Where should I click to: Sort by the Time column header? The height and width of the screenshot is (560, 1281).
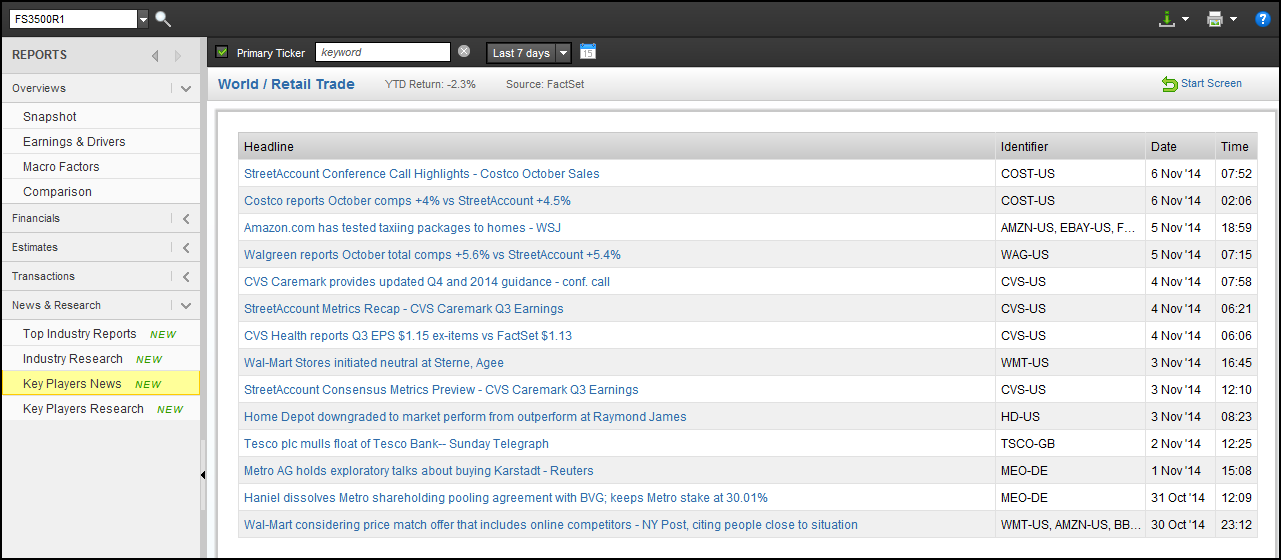pyautogui.click(x=1236, y=147)
